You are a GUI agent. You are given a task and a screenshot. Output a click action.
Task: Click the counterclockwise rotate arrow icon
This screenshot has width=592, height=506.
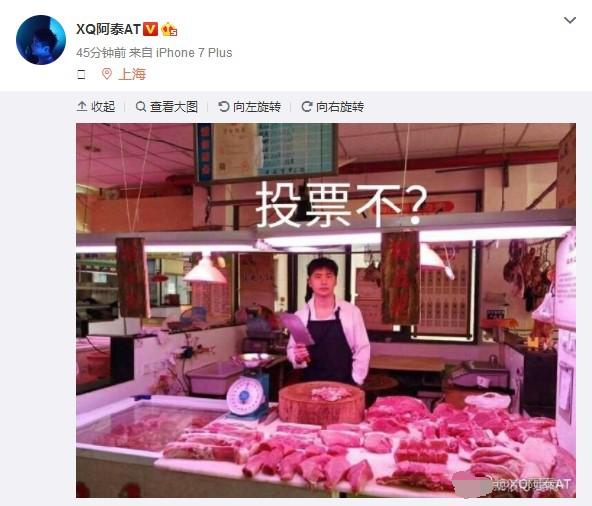224,106
